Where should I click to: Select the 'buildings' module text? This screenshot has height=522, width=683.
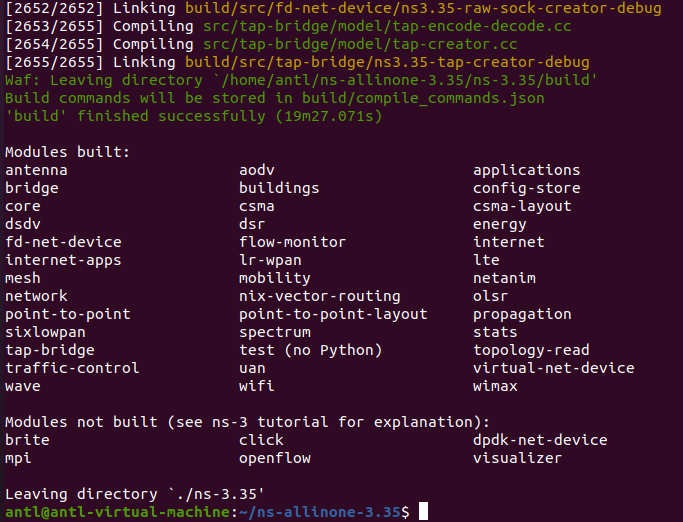click(279, 188)
